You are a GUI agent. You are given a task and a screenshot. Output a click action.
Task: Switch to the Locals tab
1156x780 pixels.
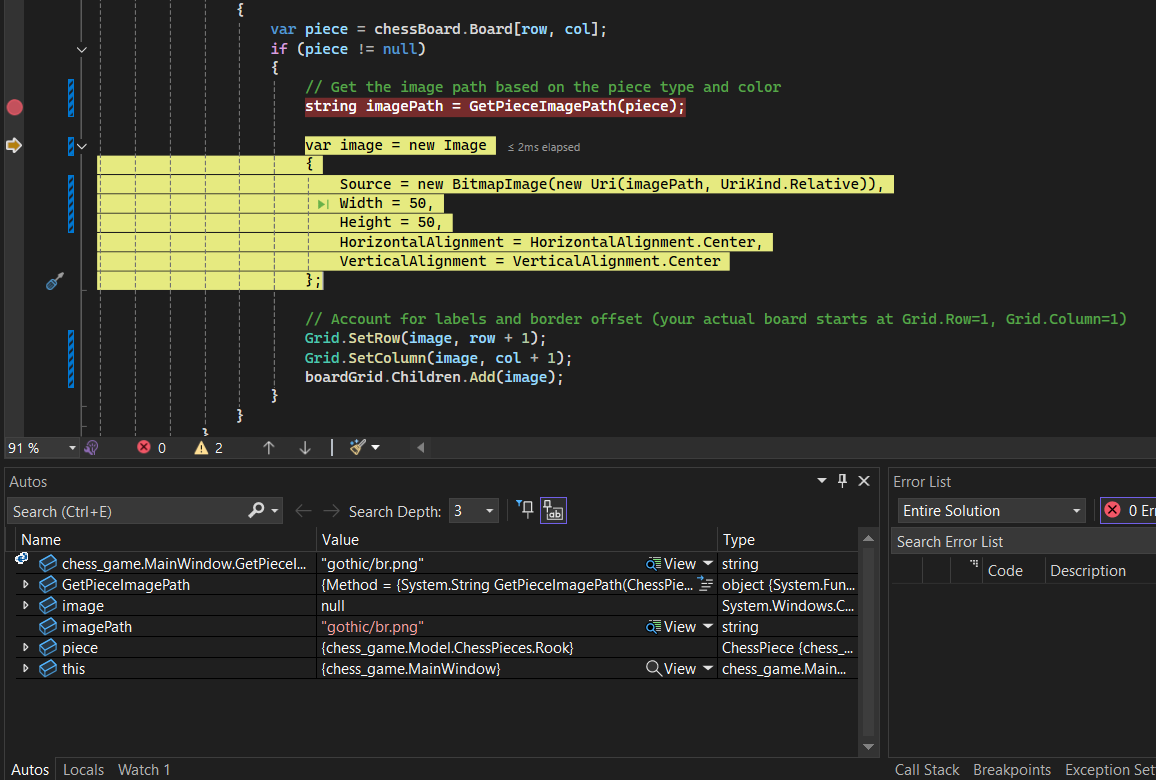click(83, 770)
